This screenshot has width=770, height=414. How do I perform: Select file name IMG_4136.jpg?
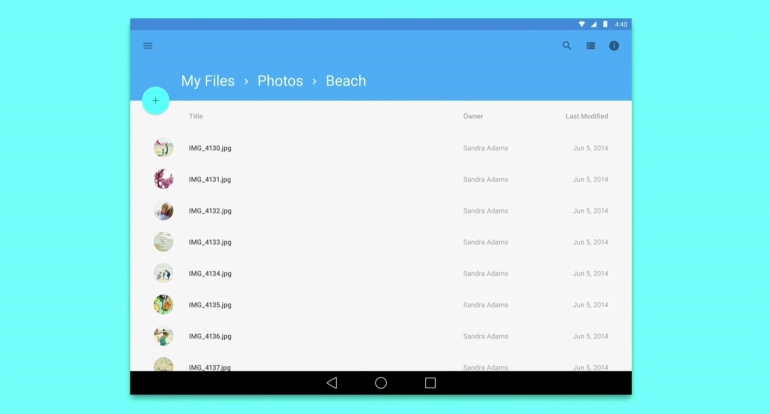point(210,336)
